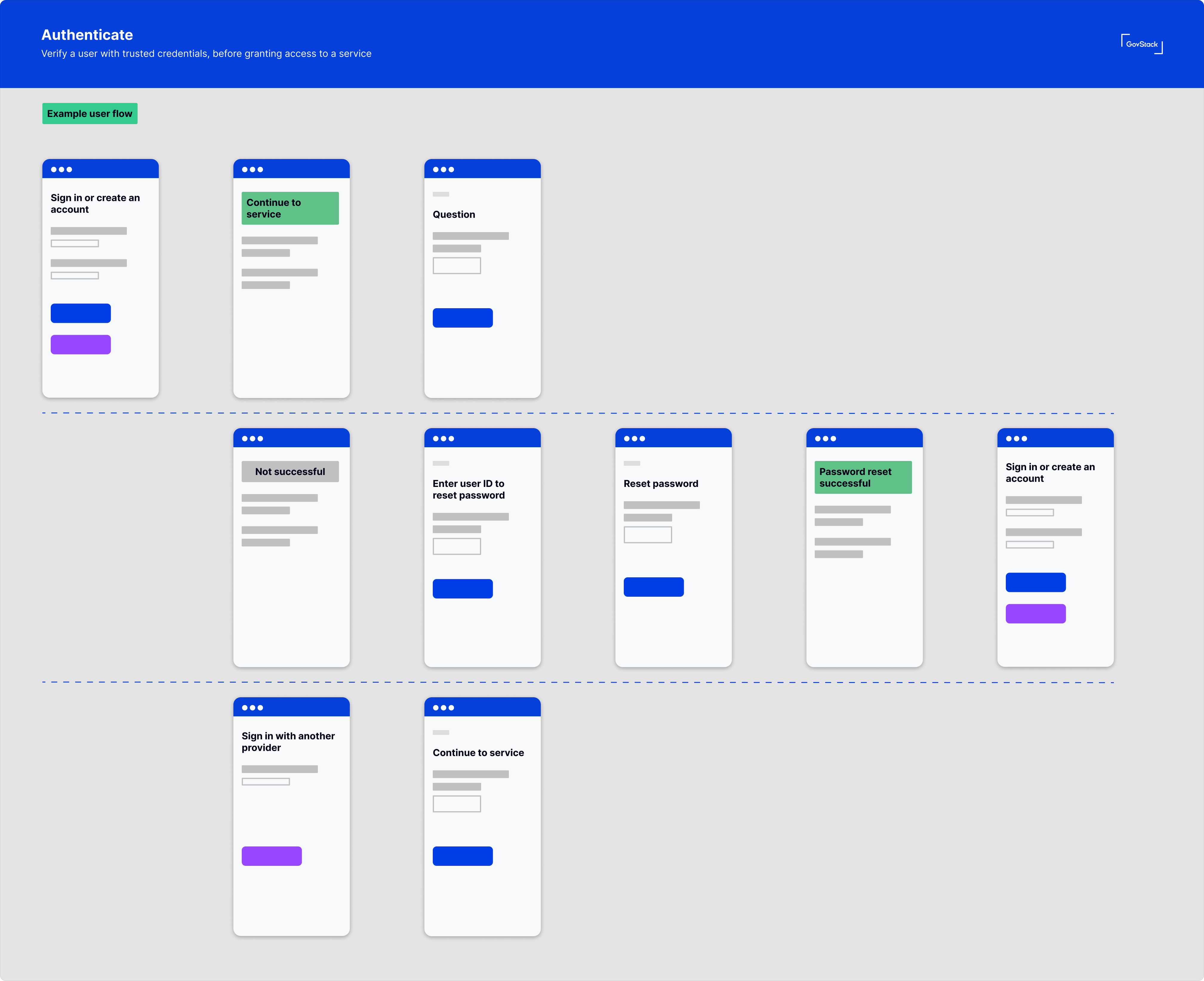The width and height of the screenshot is (1204, 981).
Task: Click the user ID input field on reset screen
Action: (x=457, y=546)
